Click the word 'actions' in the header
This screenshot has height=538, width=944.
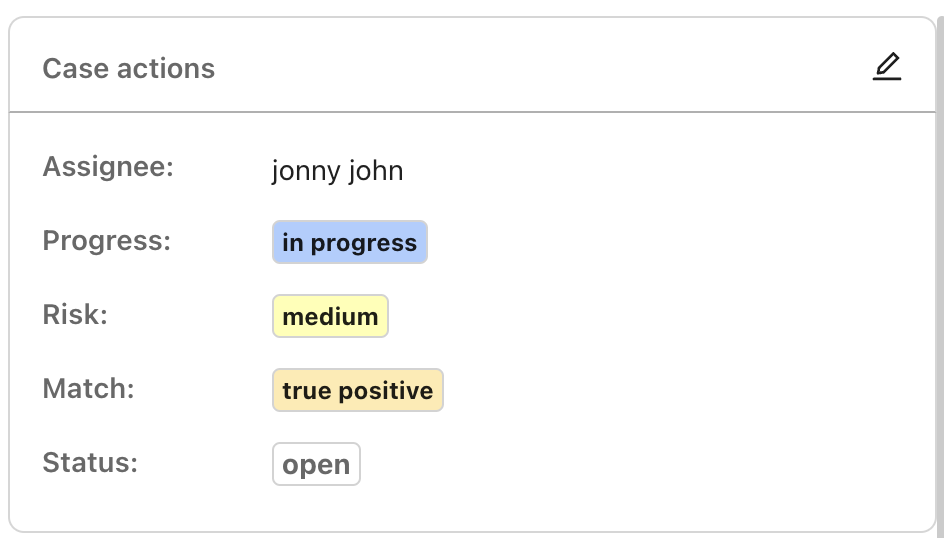tap(166, 69)
